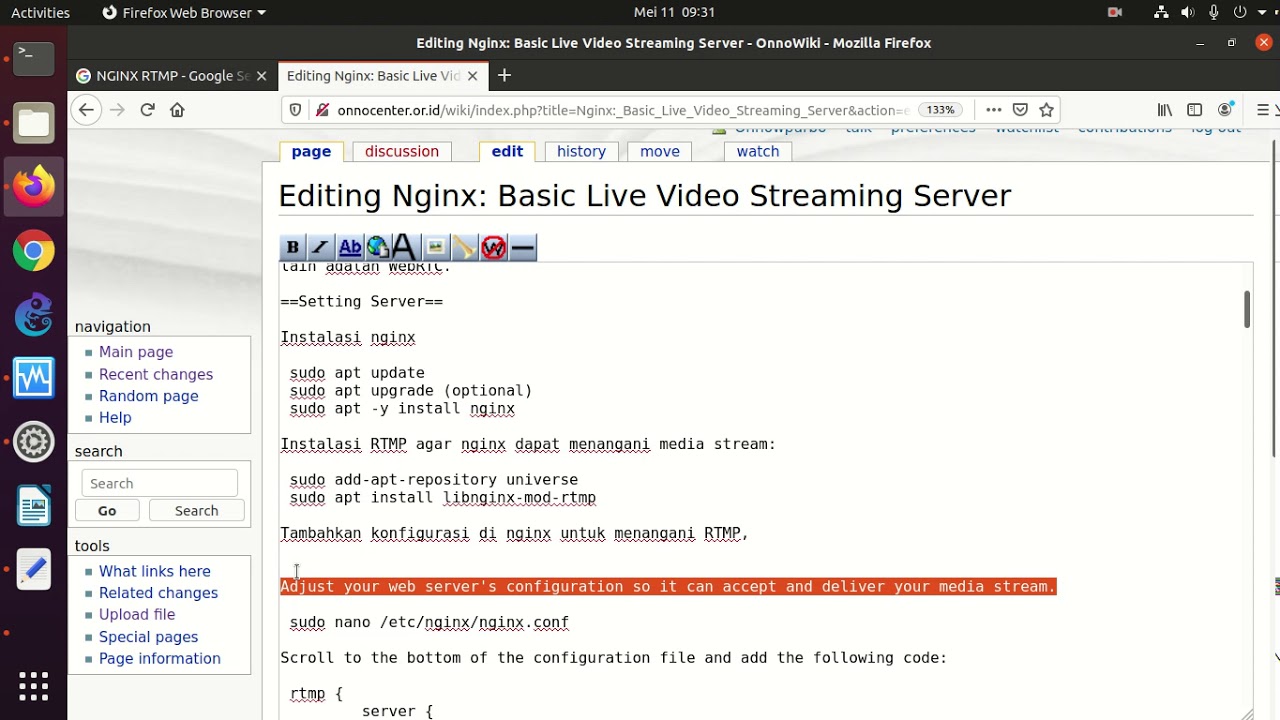The image size is (1280, 720).
Task: Open Terminal from the dock
Action: [33, 58]
